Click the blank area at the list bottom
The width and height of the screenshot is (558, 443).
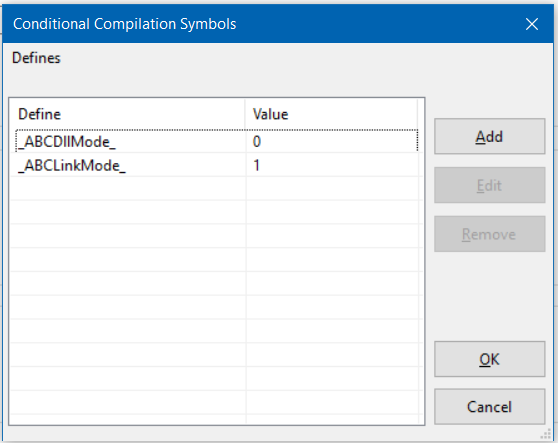point(217,419)
